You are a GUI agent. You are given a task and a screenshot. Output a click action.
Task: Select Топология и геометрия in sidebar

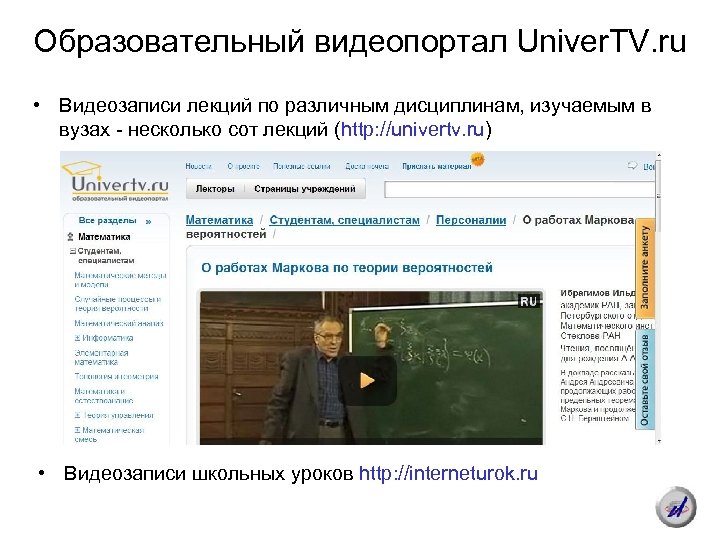click(116, 377)
